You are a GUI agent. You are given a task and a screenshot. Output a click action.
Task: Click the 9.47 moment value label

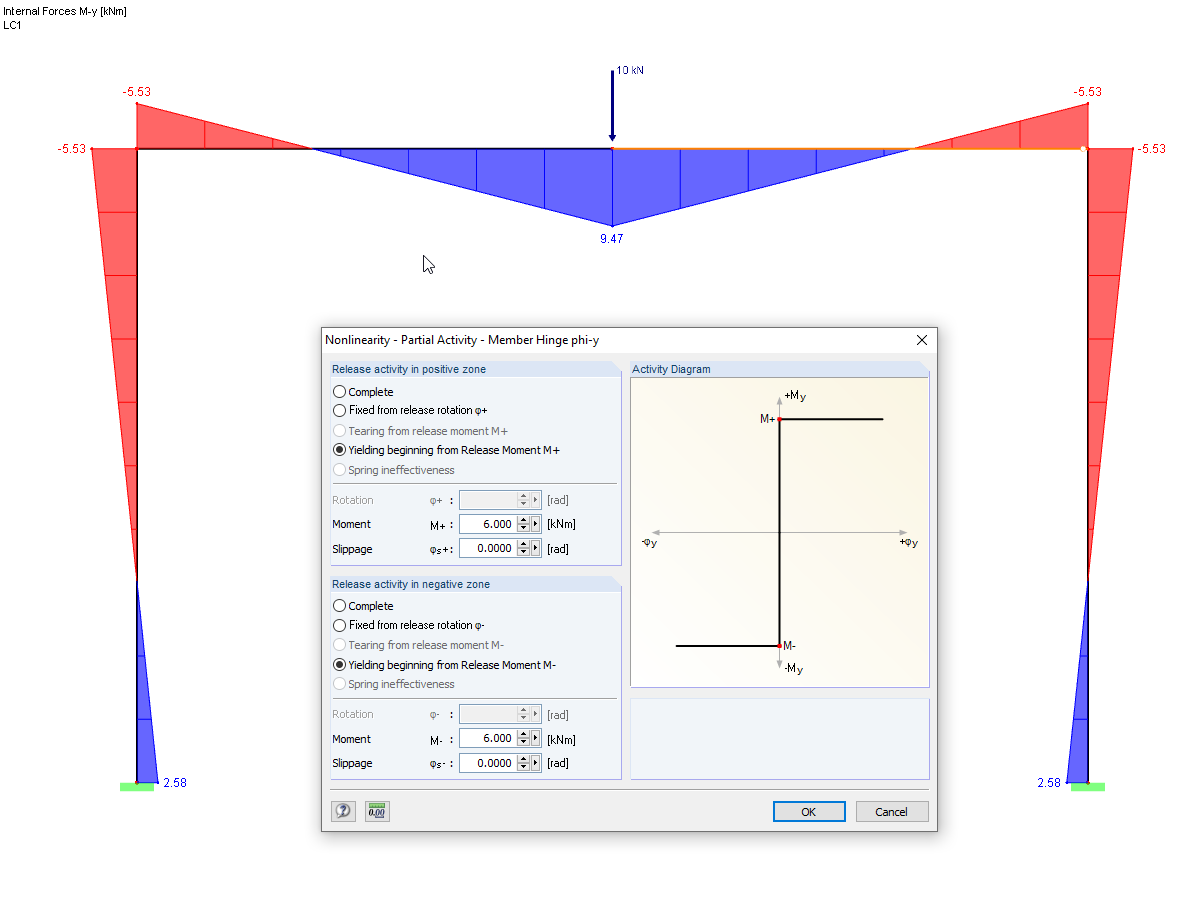(x=611, y=238)
